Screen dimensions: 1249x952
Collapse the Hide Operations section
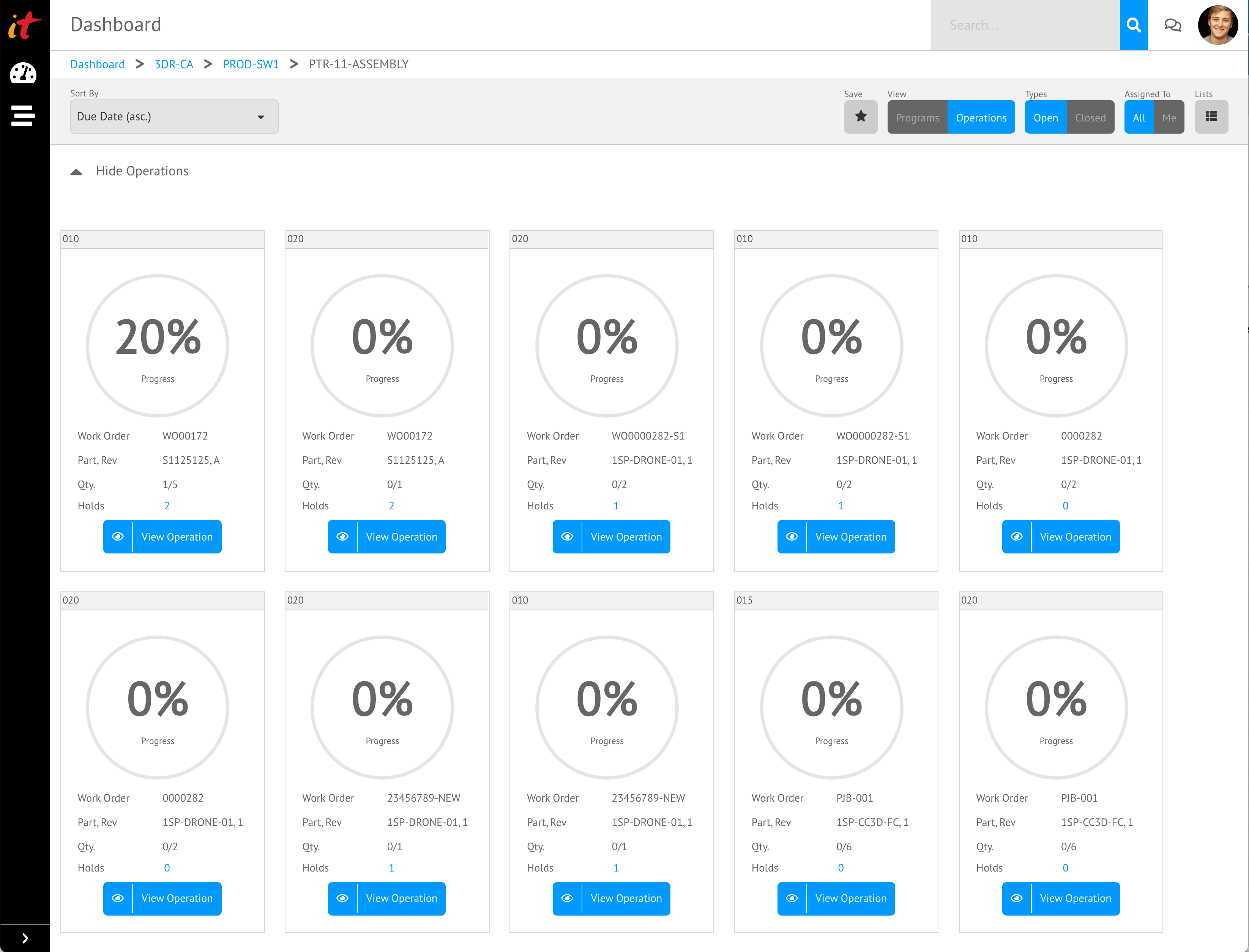pyautogui.click(x=130, y=171)
